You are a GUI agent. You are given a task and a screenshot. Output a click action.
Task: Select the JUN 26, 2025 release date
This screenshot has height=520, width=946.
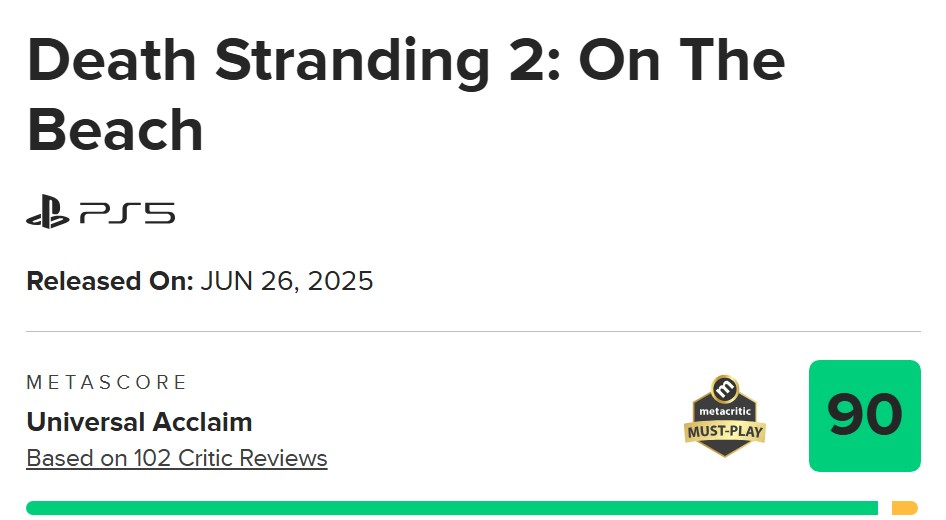coord(287,281)
